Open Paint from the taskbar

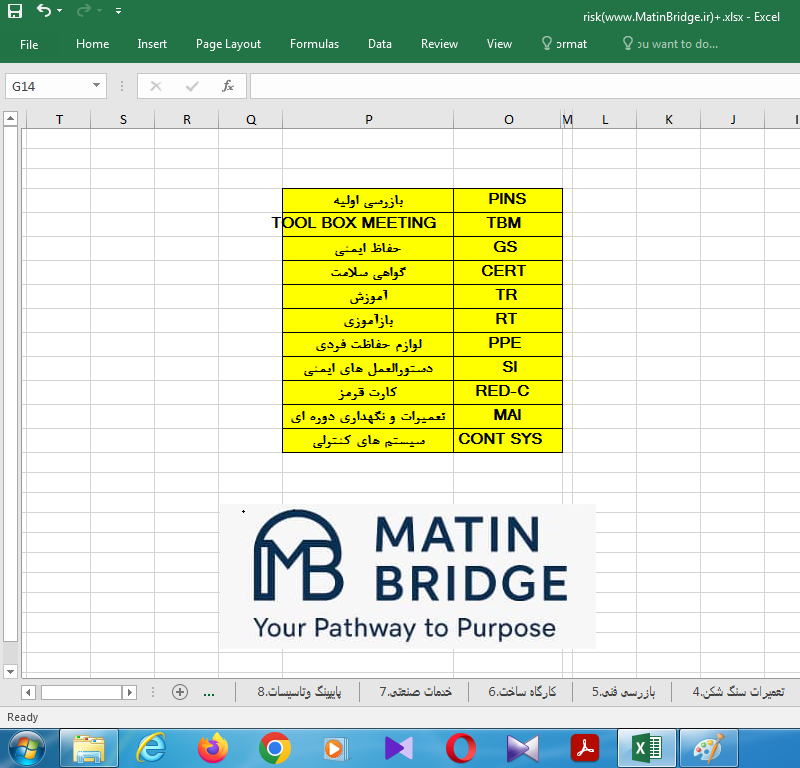pyautogui.click(x=708, y=747)
